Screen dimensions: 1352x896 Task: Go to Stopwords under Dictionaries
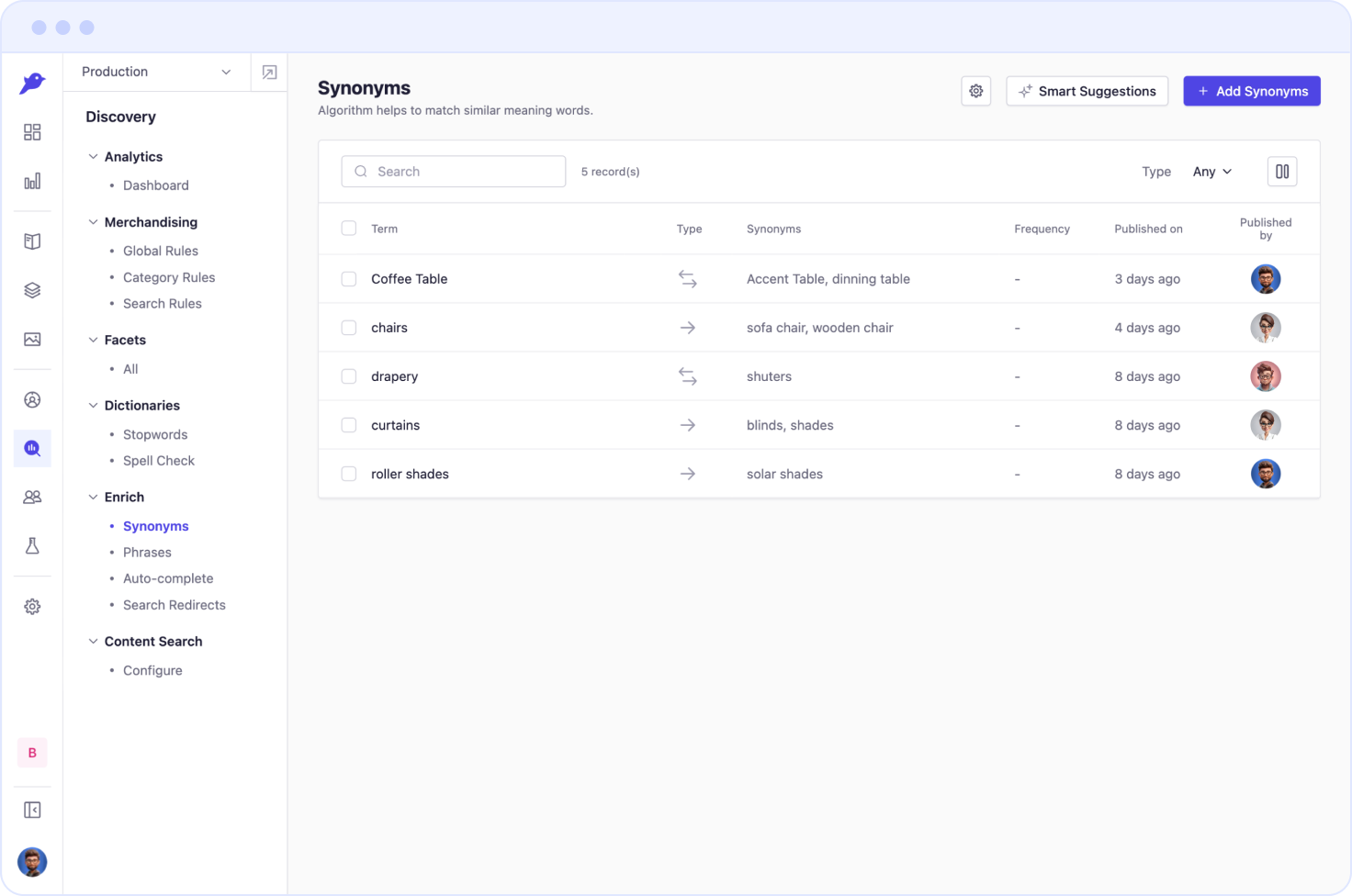click(155, 434)
